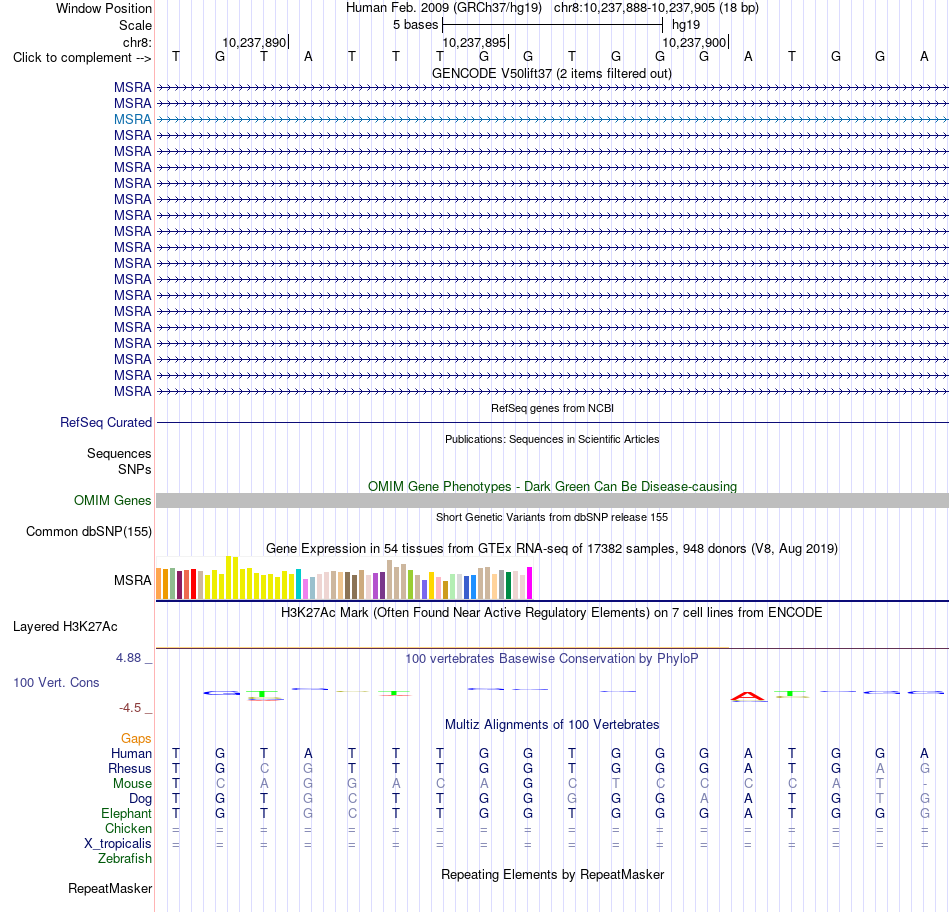
Task: Click the cyan bar in GTEx expression chart
Action: 298,584
